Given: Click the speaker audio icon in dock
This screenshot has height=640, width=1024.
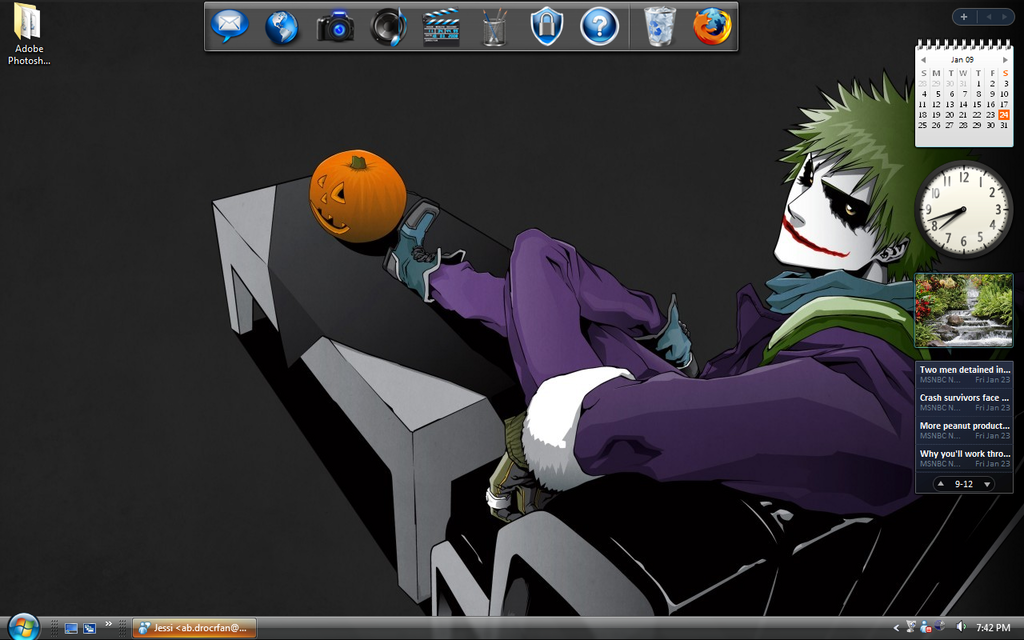Looking at the screenshot, I should 388,27.
